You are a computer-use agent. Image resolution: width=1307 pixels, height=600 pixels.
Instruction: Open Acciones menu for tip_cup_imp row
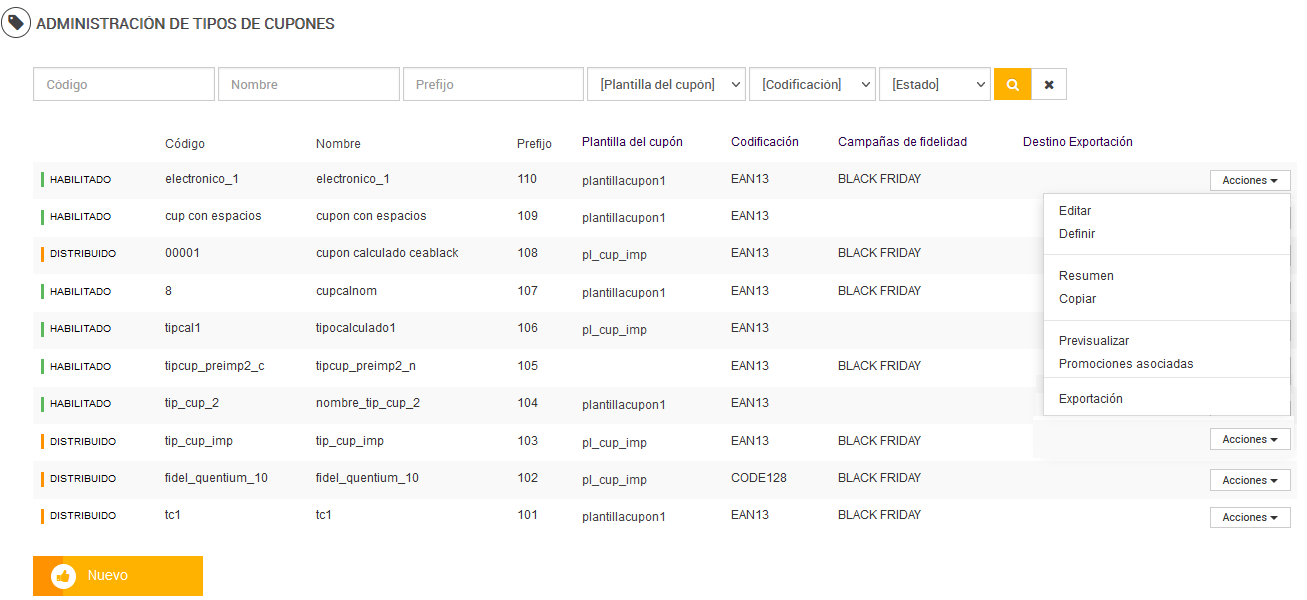click(1250, 440)
